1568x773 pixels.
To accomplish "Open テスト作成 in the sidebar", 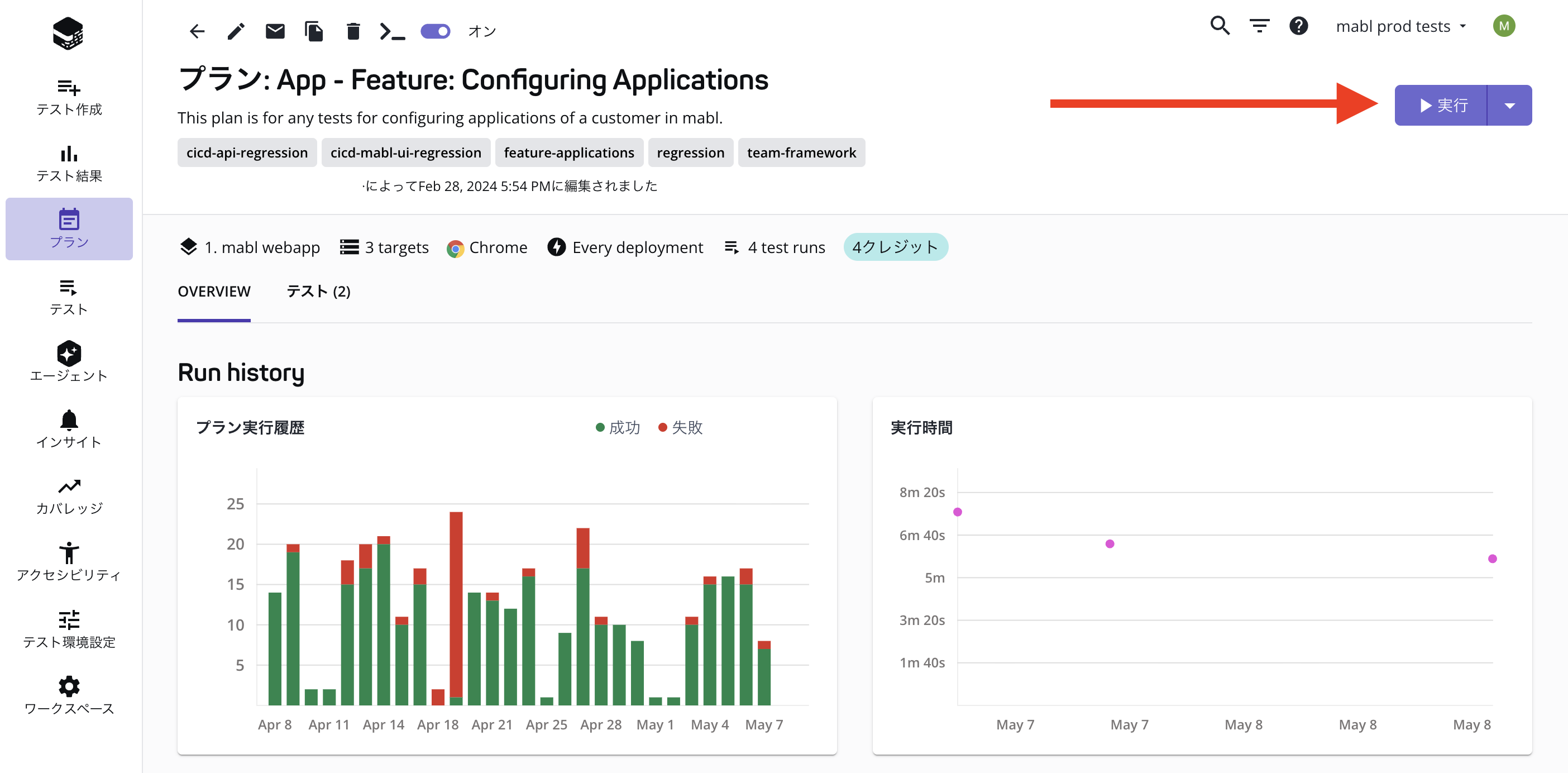I will pos(69,96).
